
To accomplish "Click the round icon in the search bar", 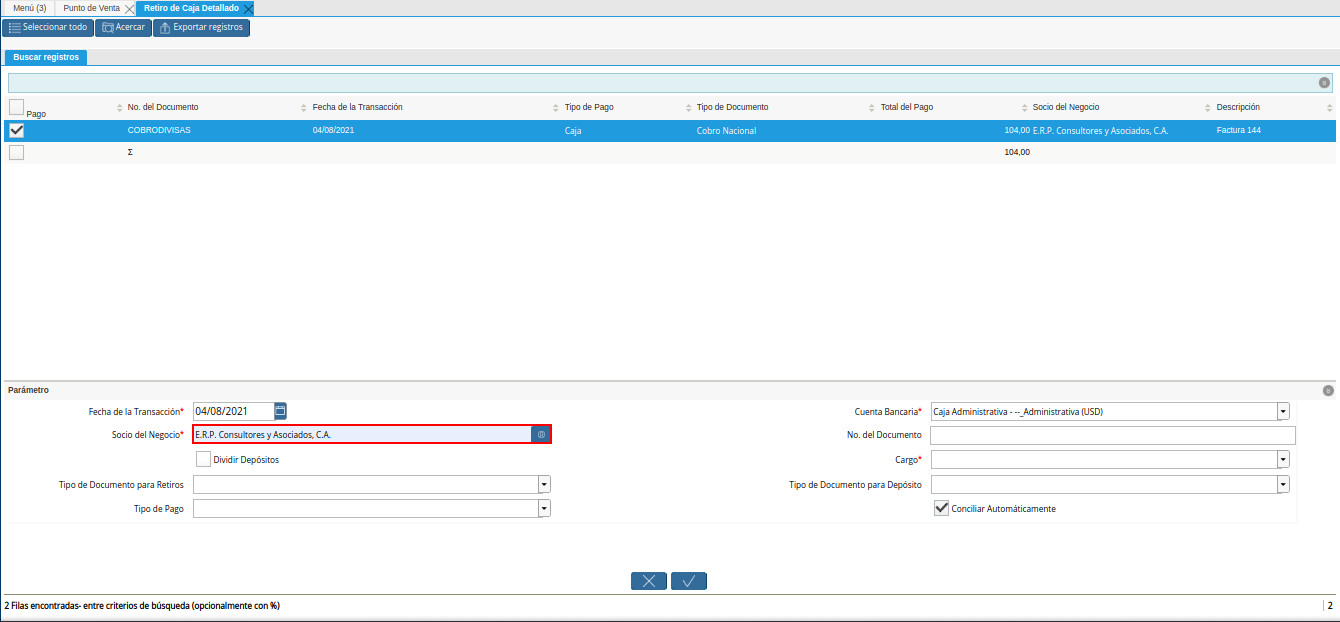I will (1324, 83).
